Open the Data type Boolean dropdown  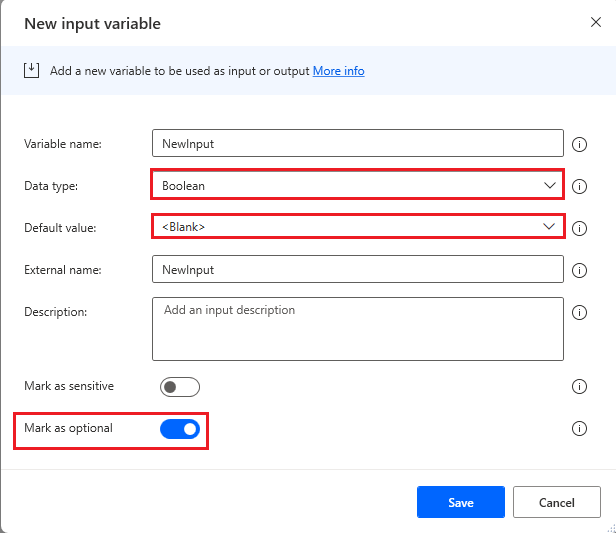(358, 185)
